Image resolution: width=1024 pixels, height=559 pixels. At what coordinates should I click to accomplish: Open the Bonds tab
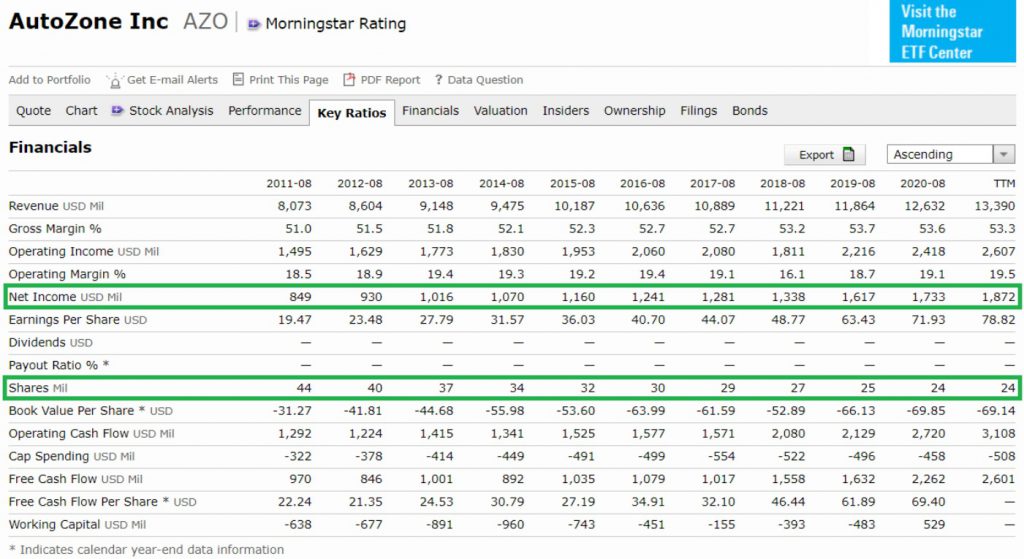tap(749, 110)
